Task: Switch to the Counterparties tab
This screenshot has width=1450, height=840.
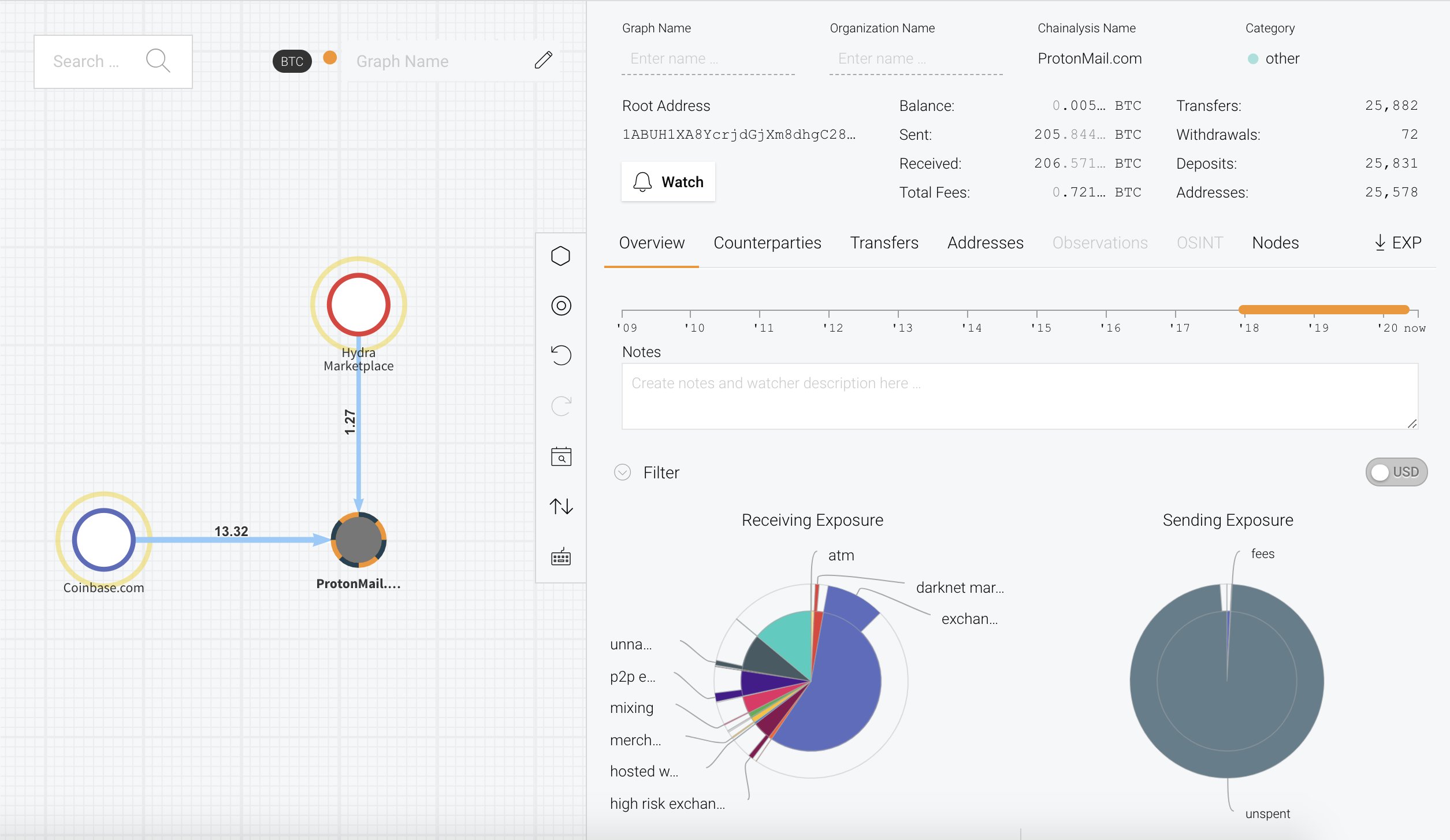Action: pyautogui.click(x=767, y=243)
